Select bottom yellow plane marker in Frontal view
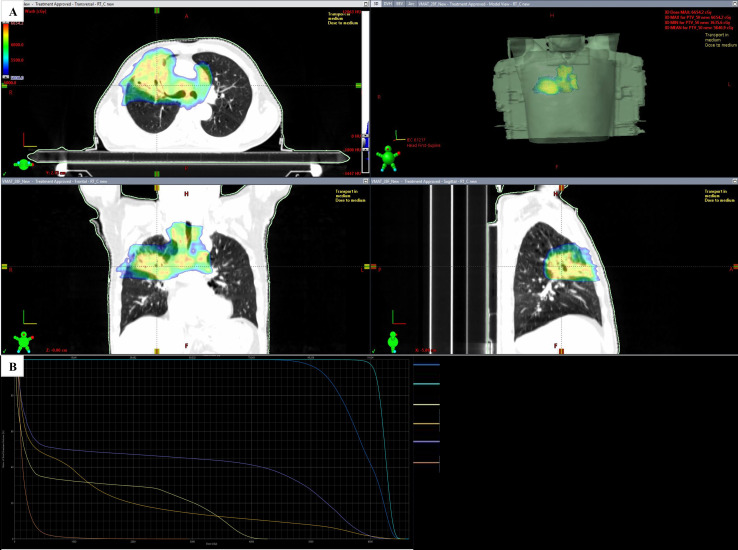This screenshot has width=738, height=550. pyautogui.click(x=157, y=351)
